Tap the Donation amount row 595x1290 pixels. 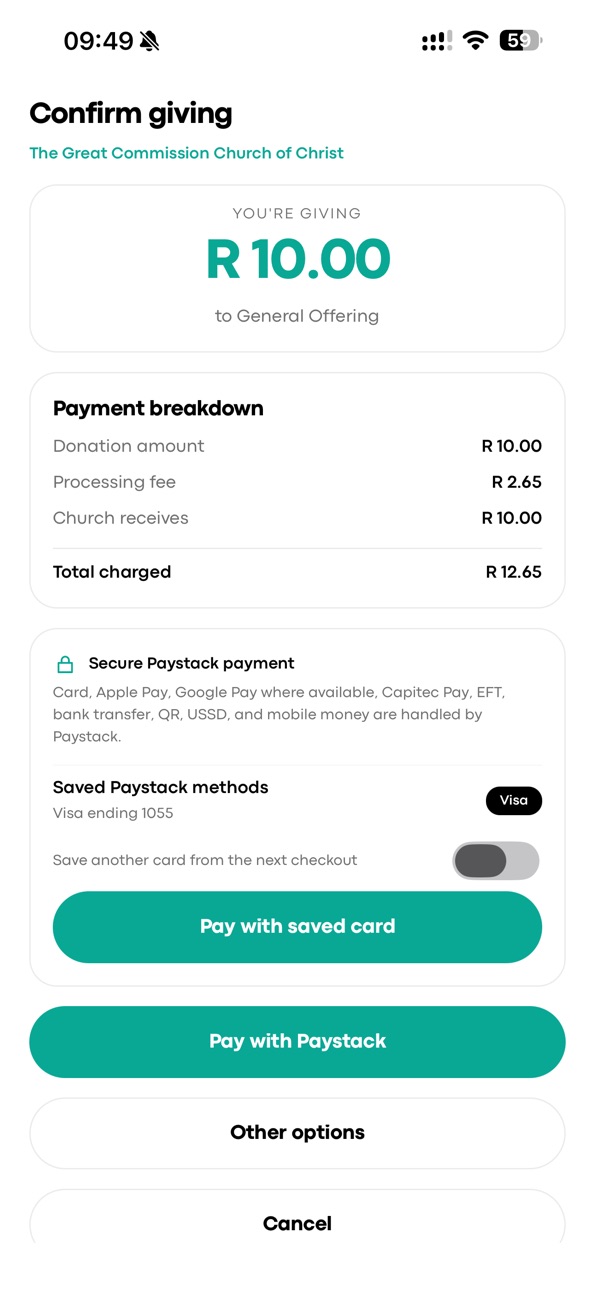pyautogui.click(x=297, y=446)
